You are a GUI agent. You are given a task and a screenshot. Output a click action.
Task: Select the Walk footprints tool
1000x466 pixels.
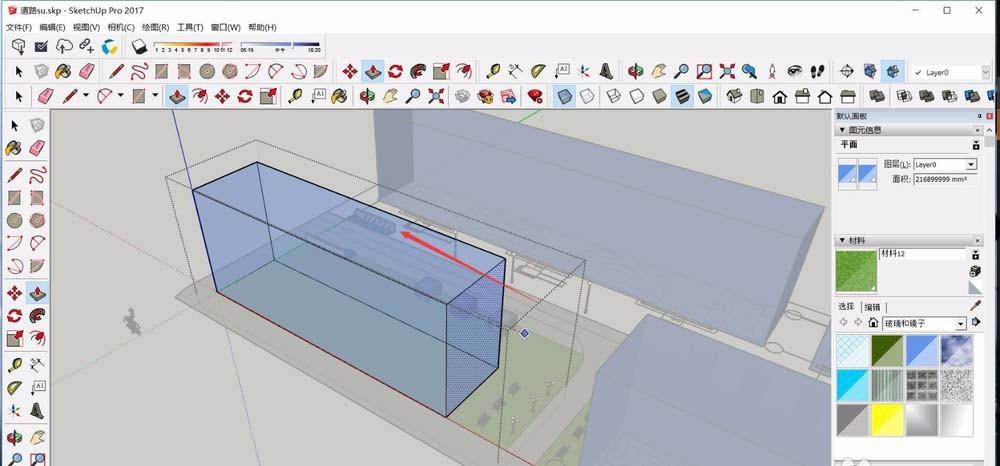[818, 71]
